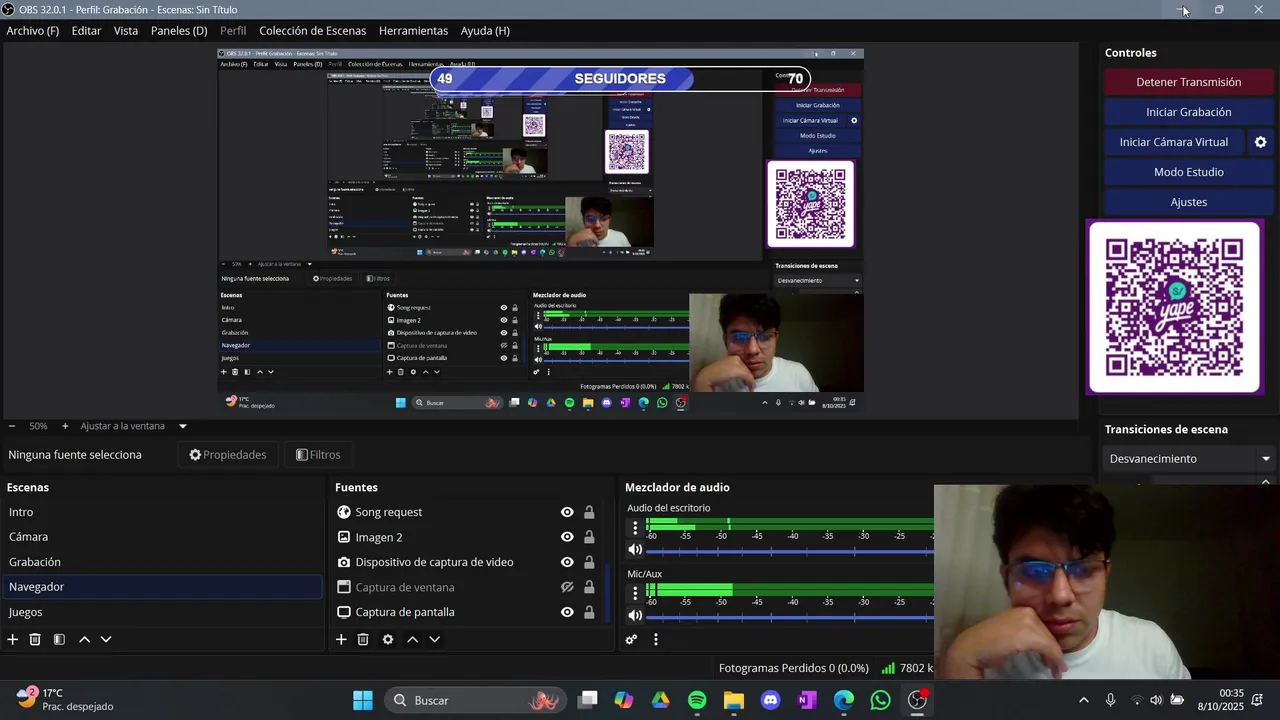Hide Dispositivo de captura de video source
The height and width of the screenshot is (720, 1280).
[x=567, y=562]
